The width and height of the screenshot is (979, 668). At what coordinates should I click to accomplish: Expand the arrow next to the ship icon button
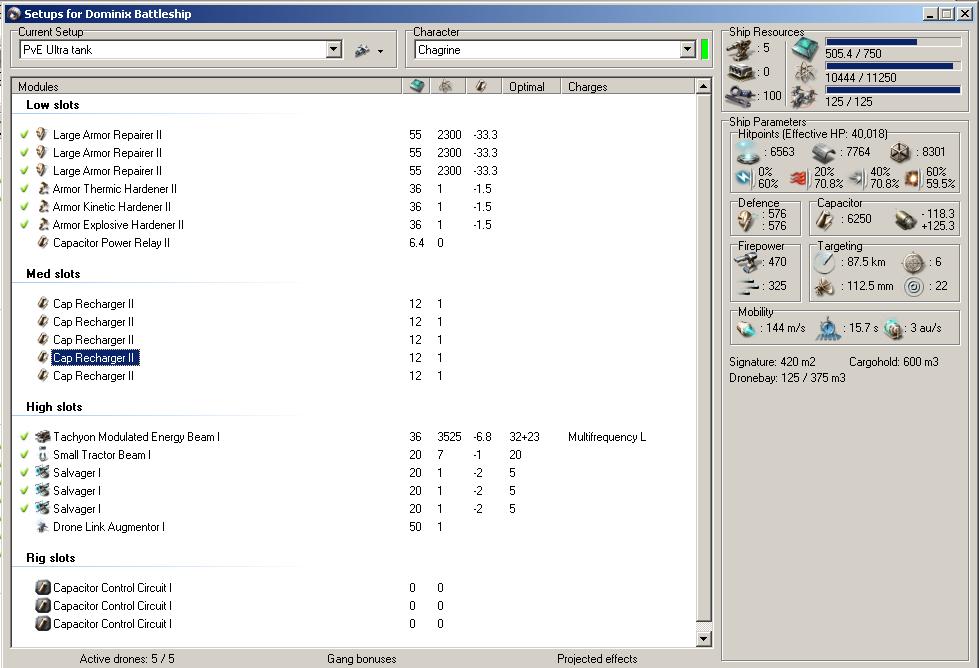coord(380,51)
